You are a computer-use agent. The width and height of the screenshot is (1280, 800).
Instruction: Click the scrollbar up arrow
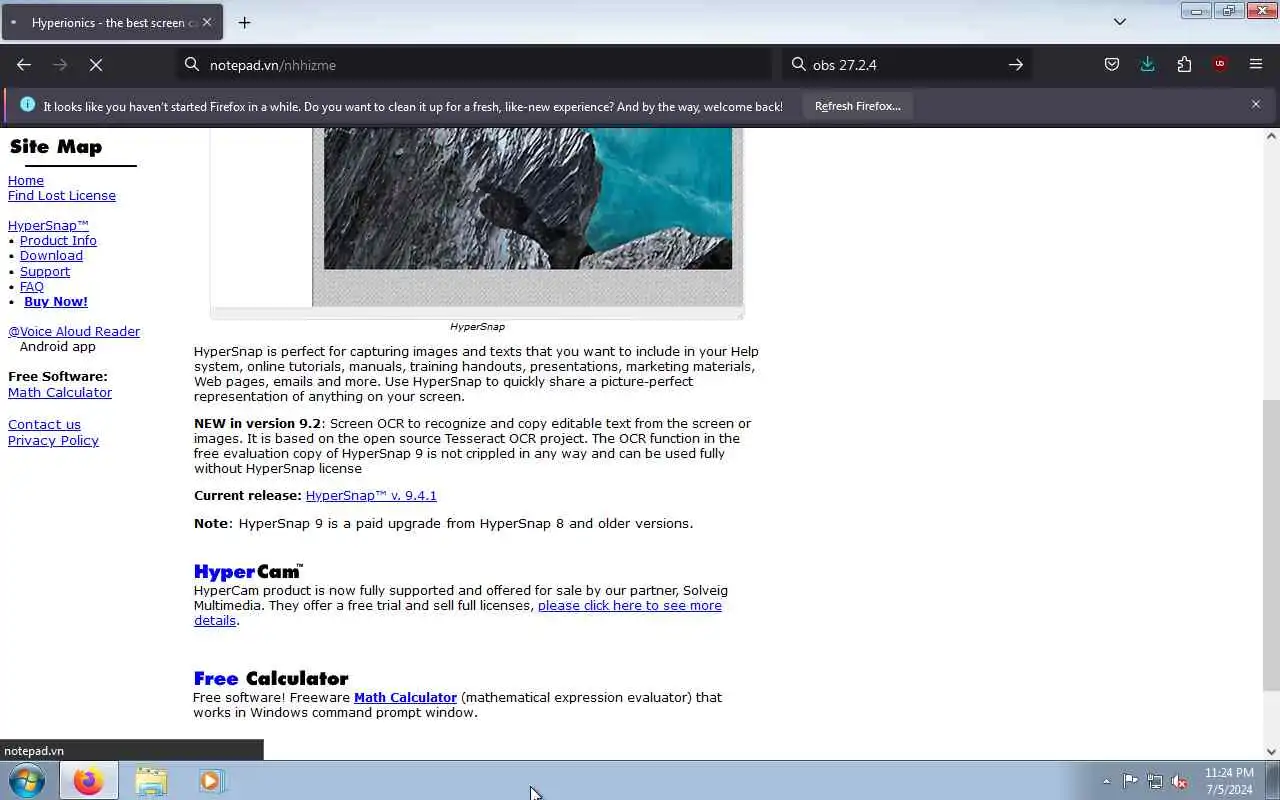[1271, 136]
